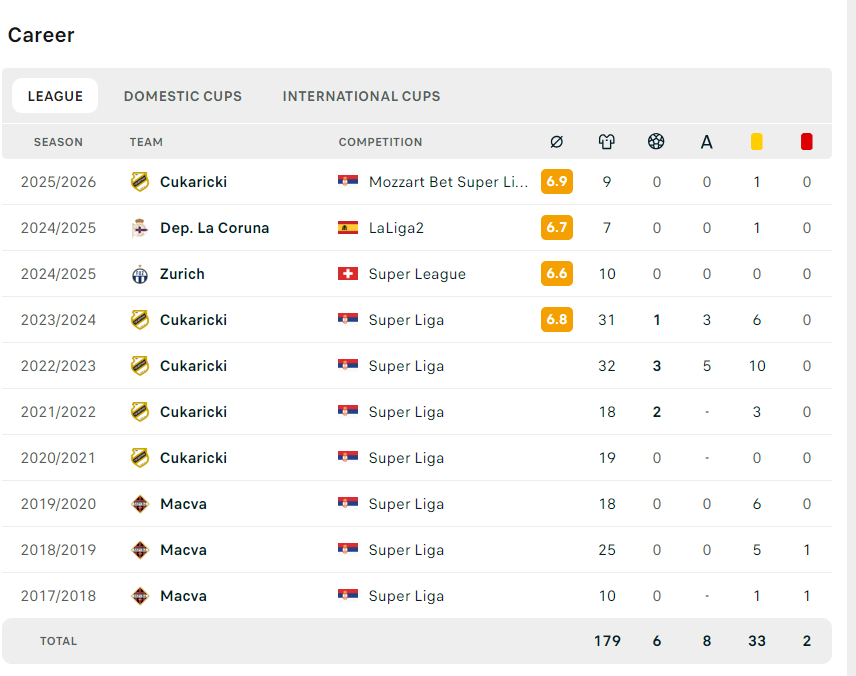The width and height of the screenshot is (856, 676).
Task: Click the red card column icon
Action: (807, 142)
